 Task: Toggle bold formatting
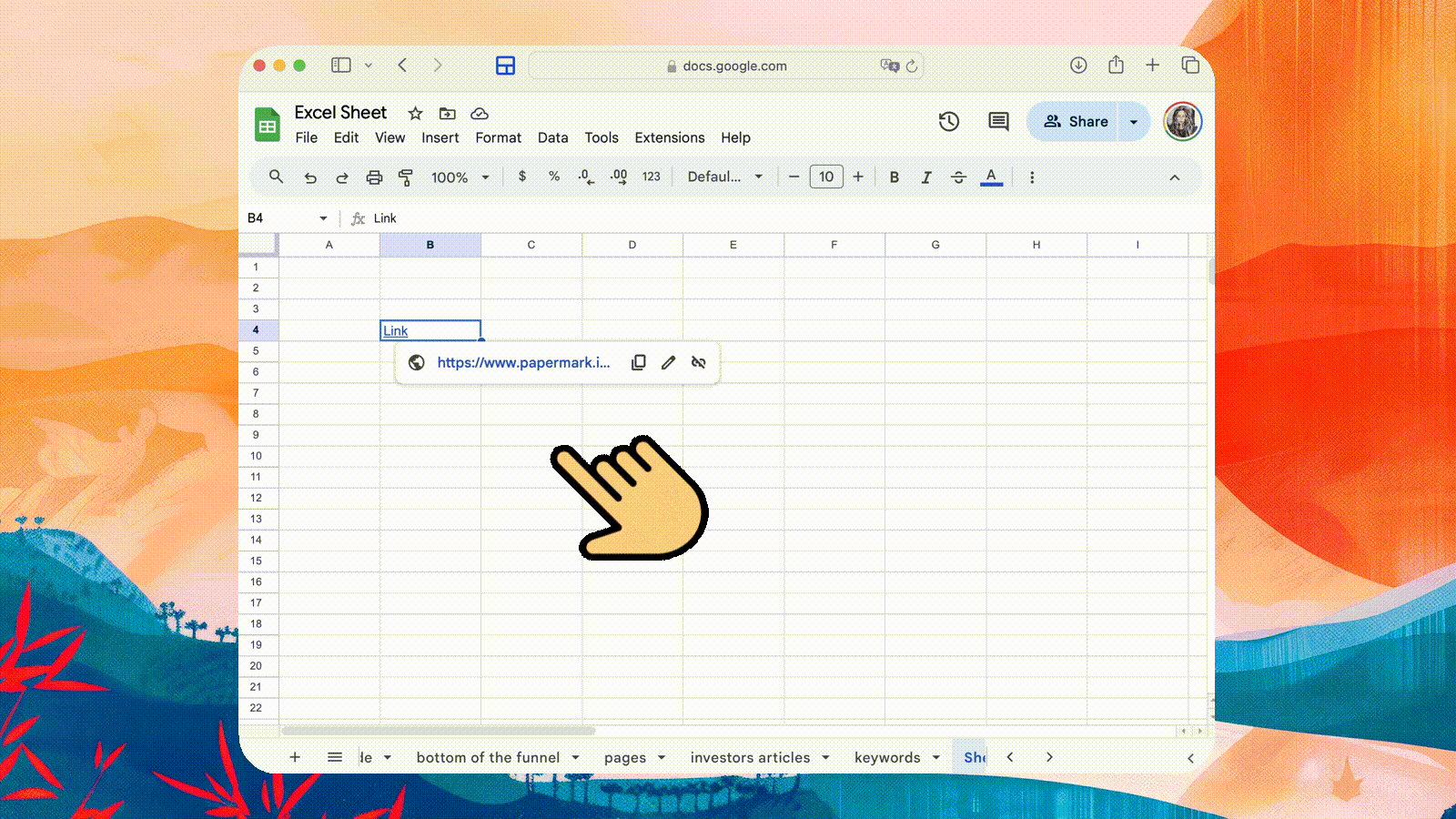click(895, 177)
